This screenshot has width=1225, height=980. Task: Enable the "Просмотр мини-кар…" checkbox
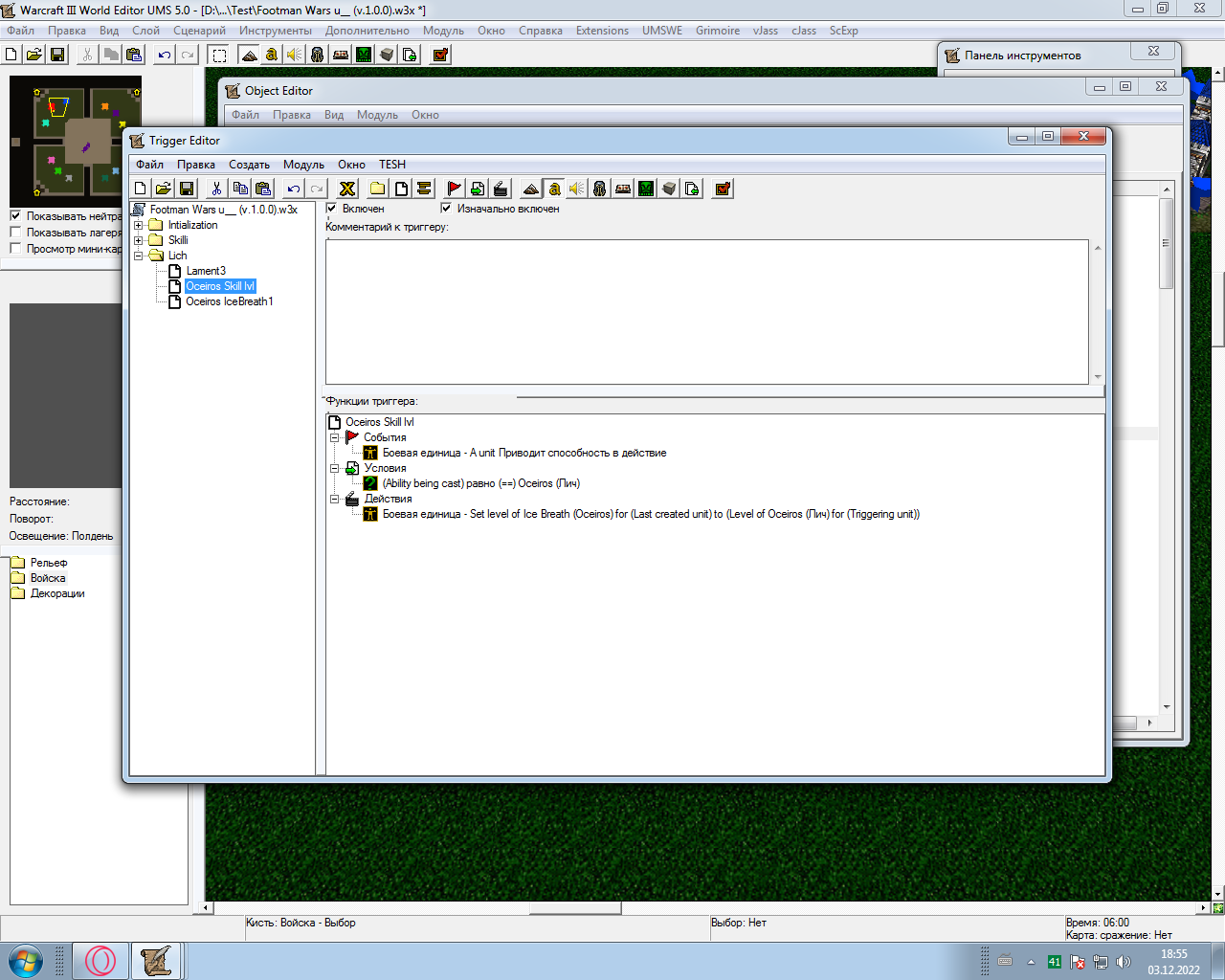15,248
